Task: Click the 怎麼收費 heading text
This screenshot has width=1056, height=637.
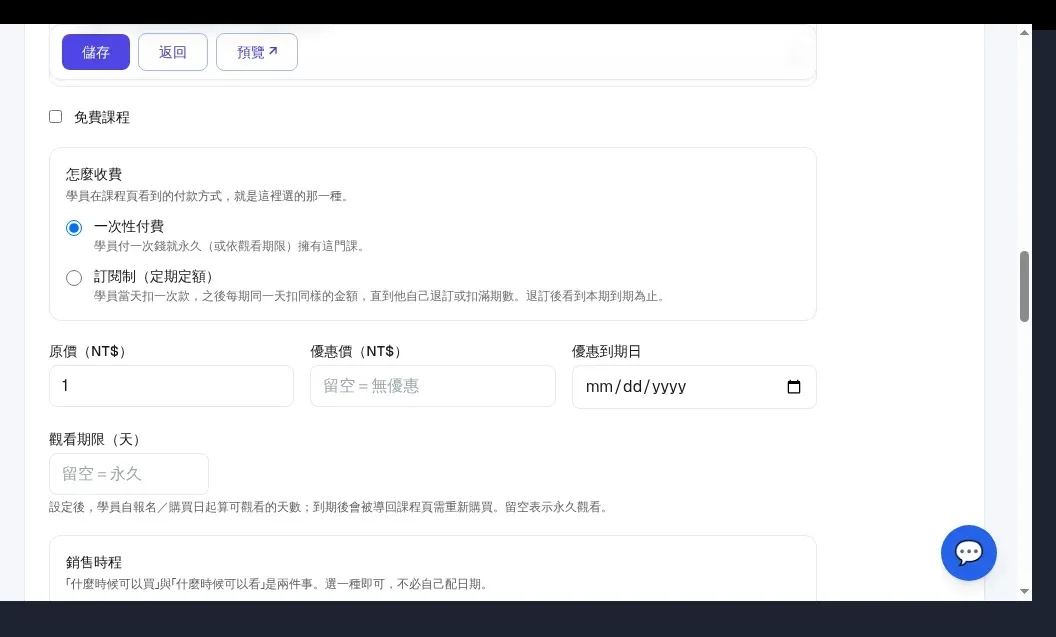Action: click(x=94, y=174)
